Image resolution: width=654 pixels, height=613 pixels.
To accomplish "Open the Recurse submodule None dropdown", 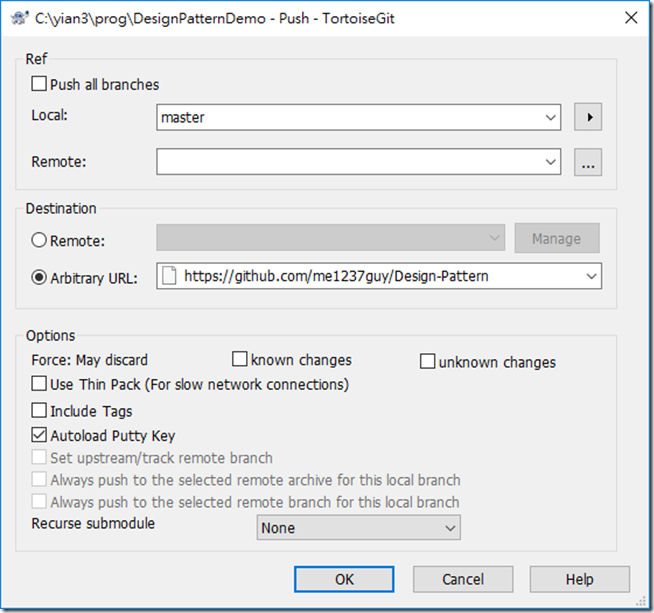I will point(359,528).
